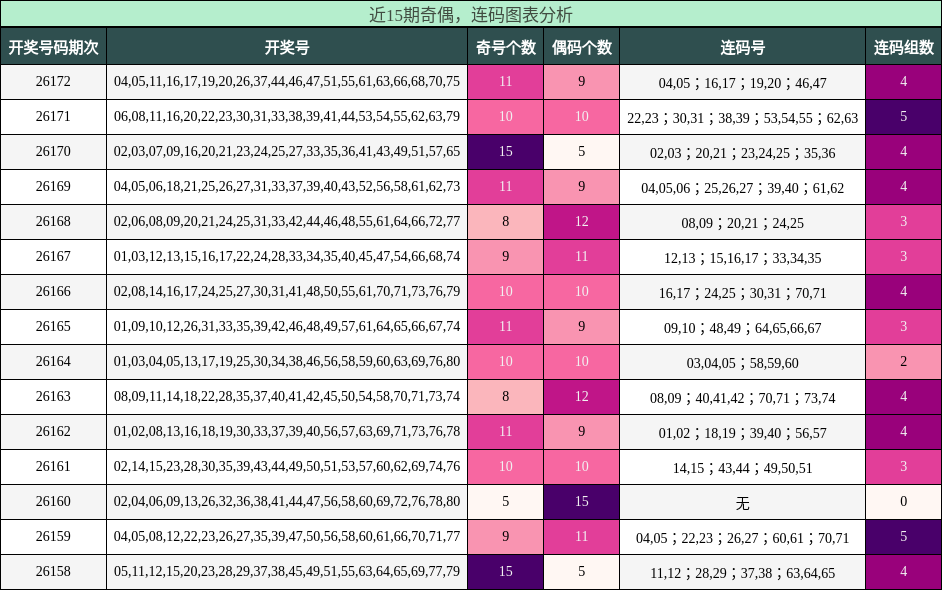Image resolution: width=942 pixels, height=590 pixels.
Task: Click consecutive numbers 03,04,05；58,59,60
Action: coord(743,363)
